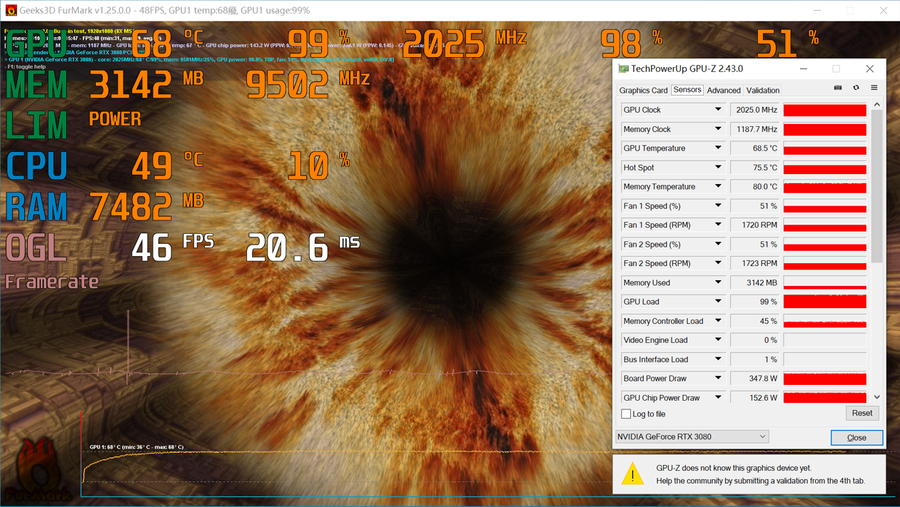The image size is (900, 507).
Task: Click scroll-down arrow in sensors list
Action: (877, 397)
